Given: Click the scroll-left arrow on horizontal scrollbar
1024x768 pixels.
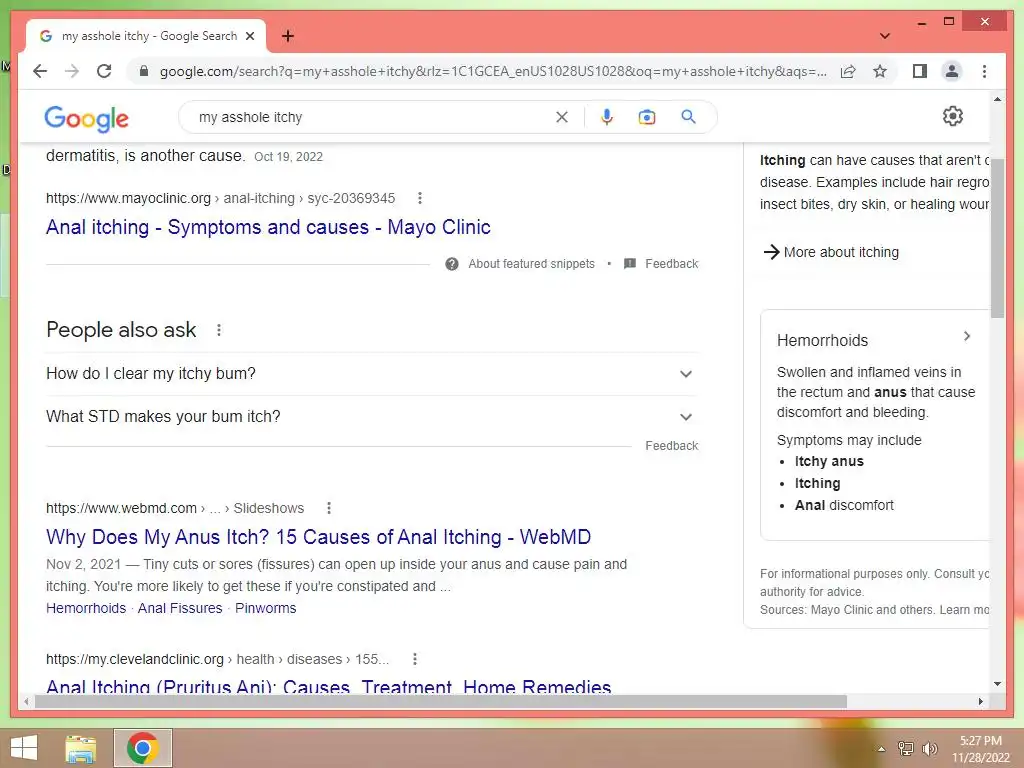Looking at the screenshot, I should click(25, 701).
